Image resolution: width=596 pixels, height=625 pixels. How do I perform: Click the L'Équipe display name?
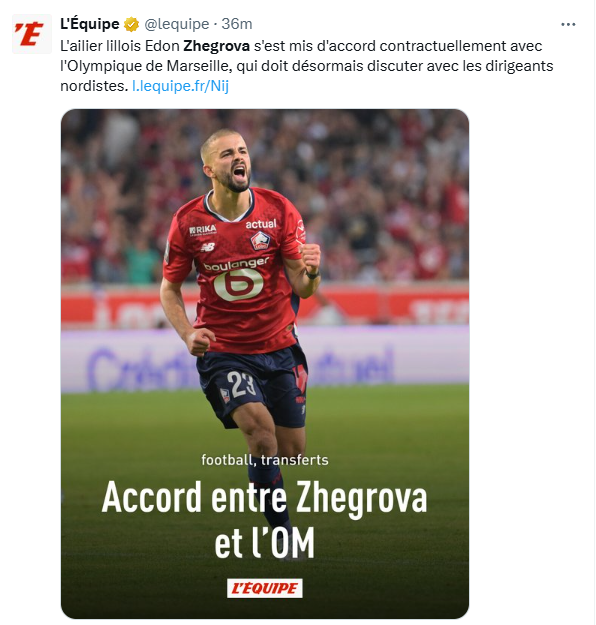[90, 24]
